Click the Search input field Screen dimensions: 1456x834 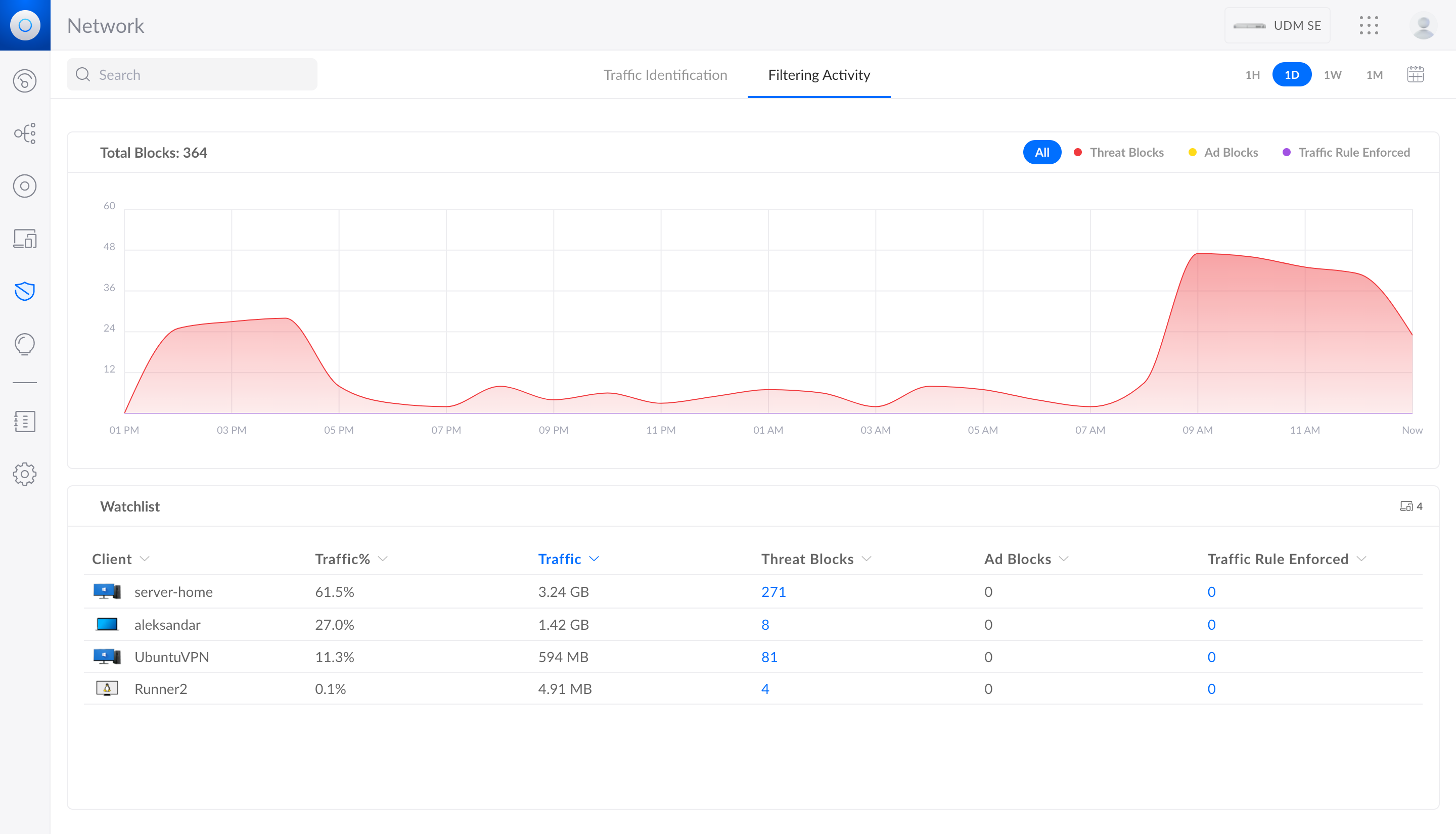[x=192, y=74]
